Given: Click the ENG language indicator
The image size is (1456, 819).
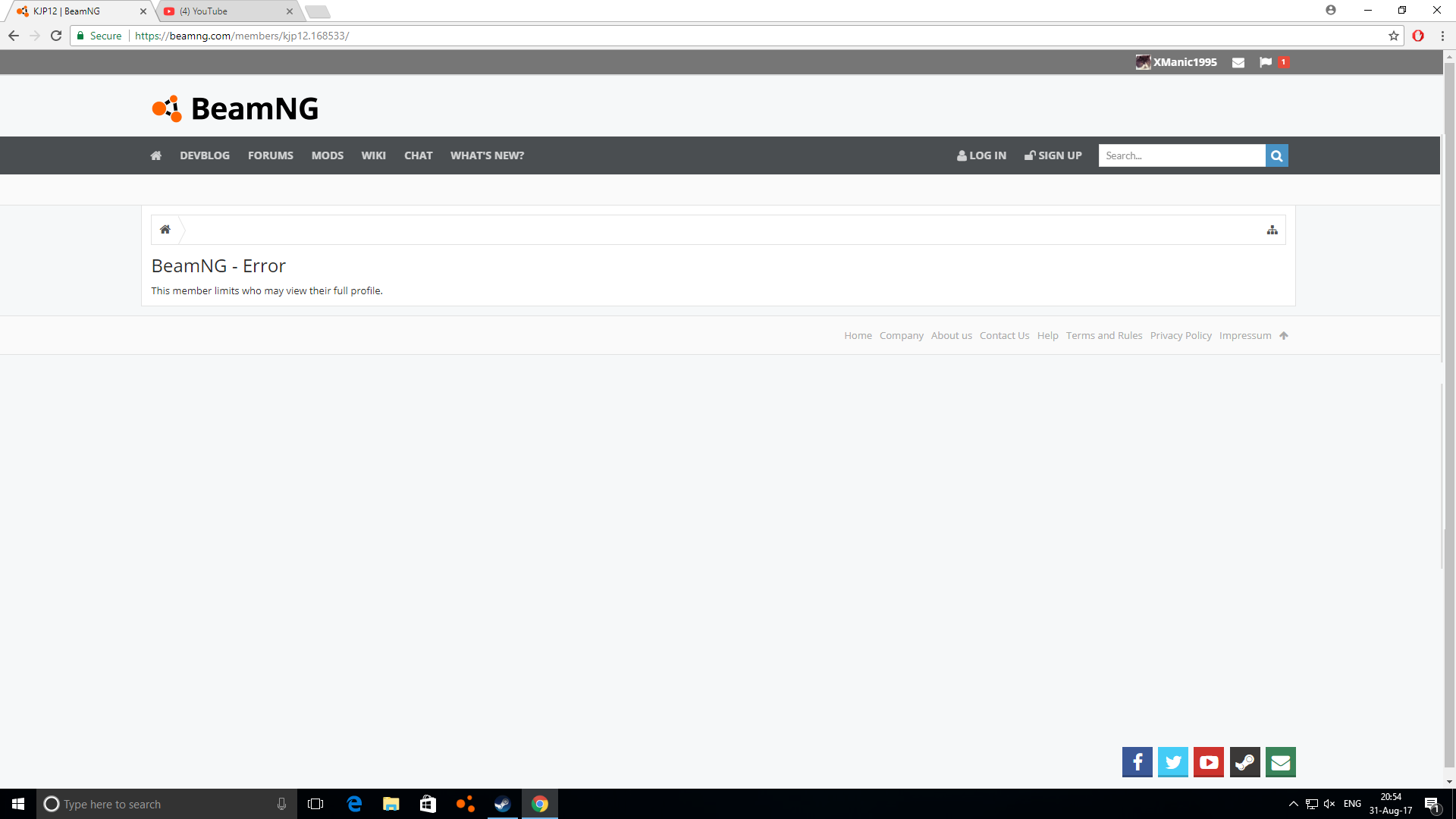Looking at the screenshot, I should [x=1352, y=804].
